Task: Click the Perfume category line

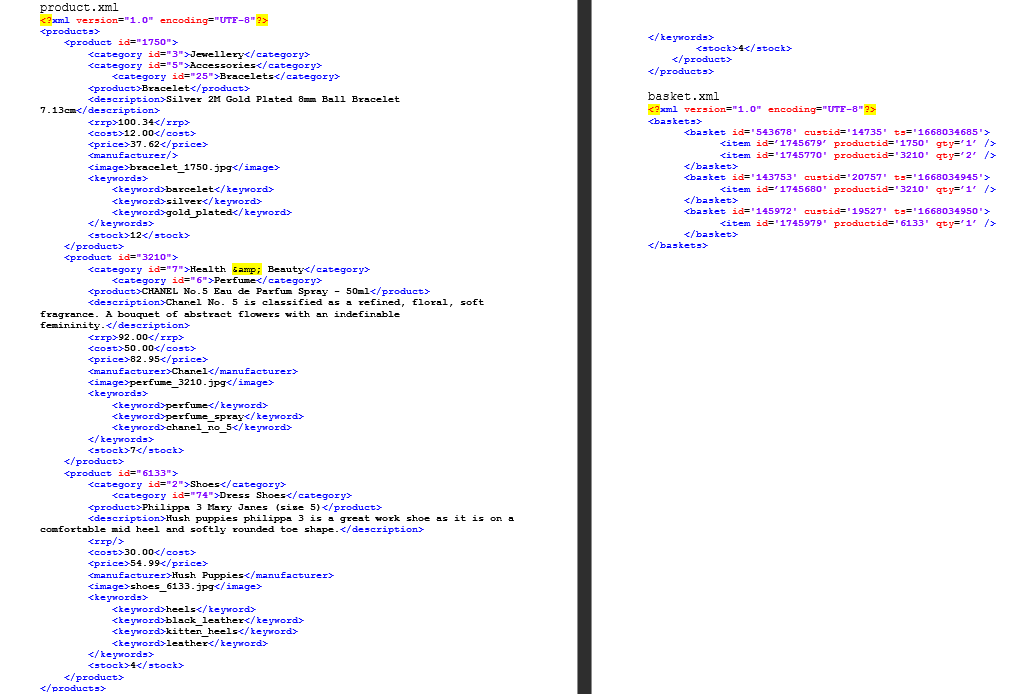Action: click(x=217, y=281)
